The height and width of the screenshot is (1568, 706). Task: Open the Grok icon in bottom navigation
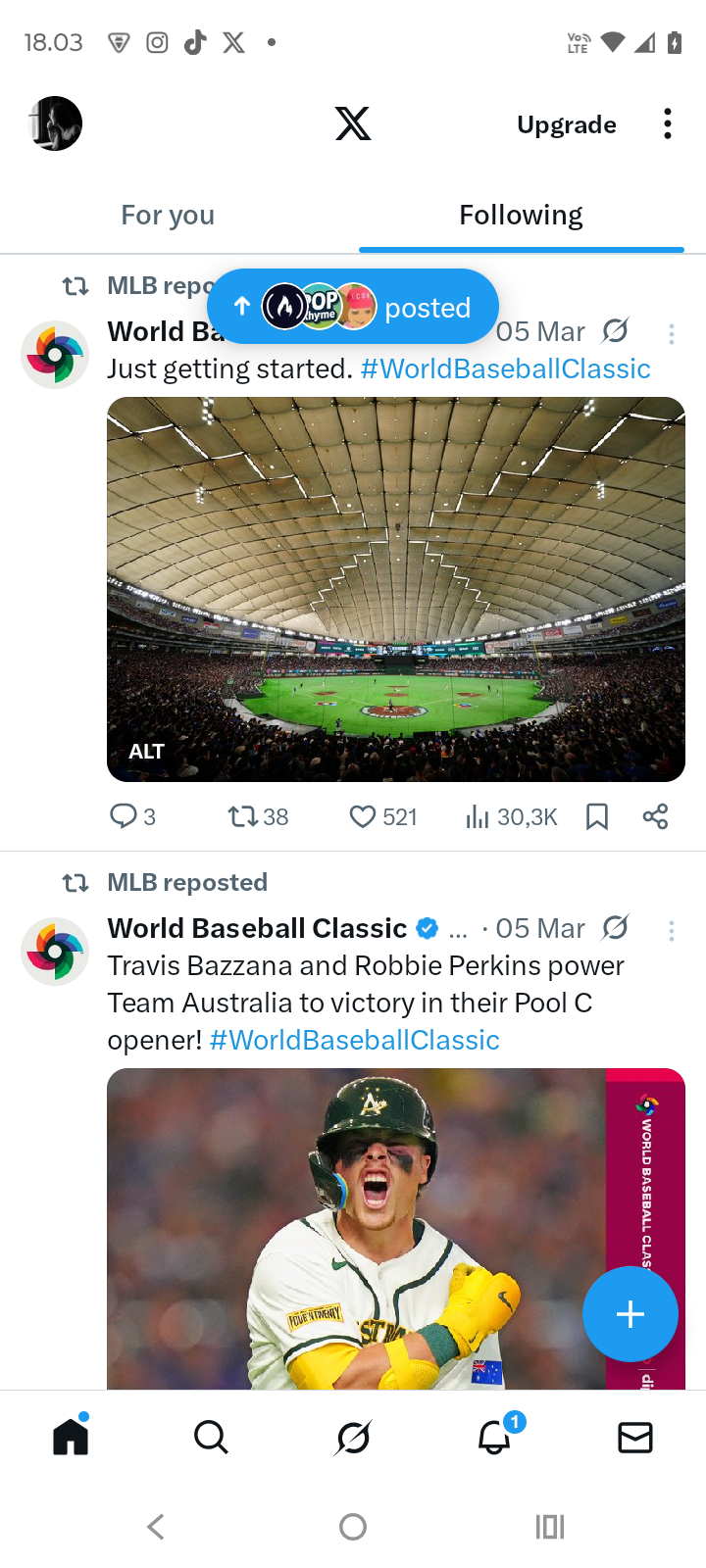[x=353, y=1438]
